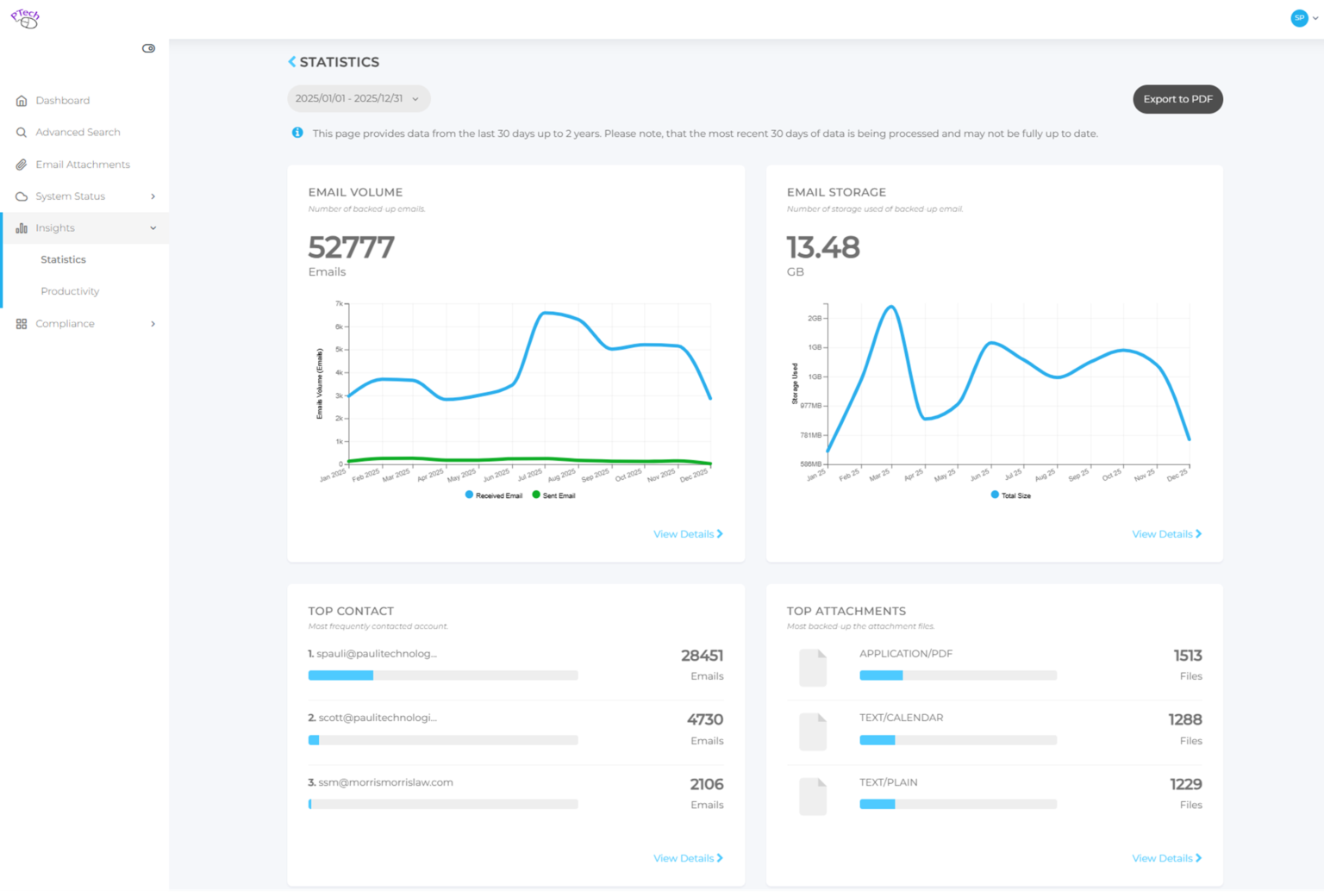Toggle Sent Email series in legend
The image size is (1324, 896).
point(553,495)
